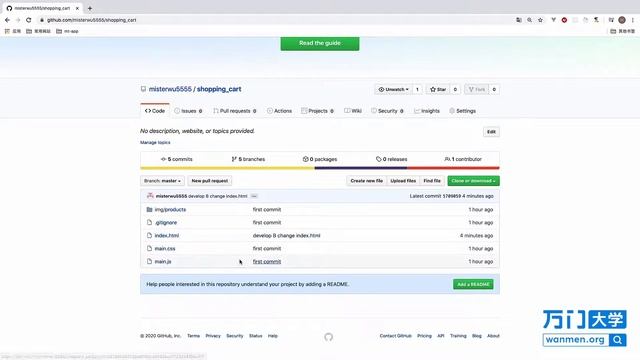Click the yellow language bar segment
Screen dimensions: 640x360
(227, 168)
